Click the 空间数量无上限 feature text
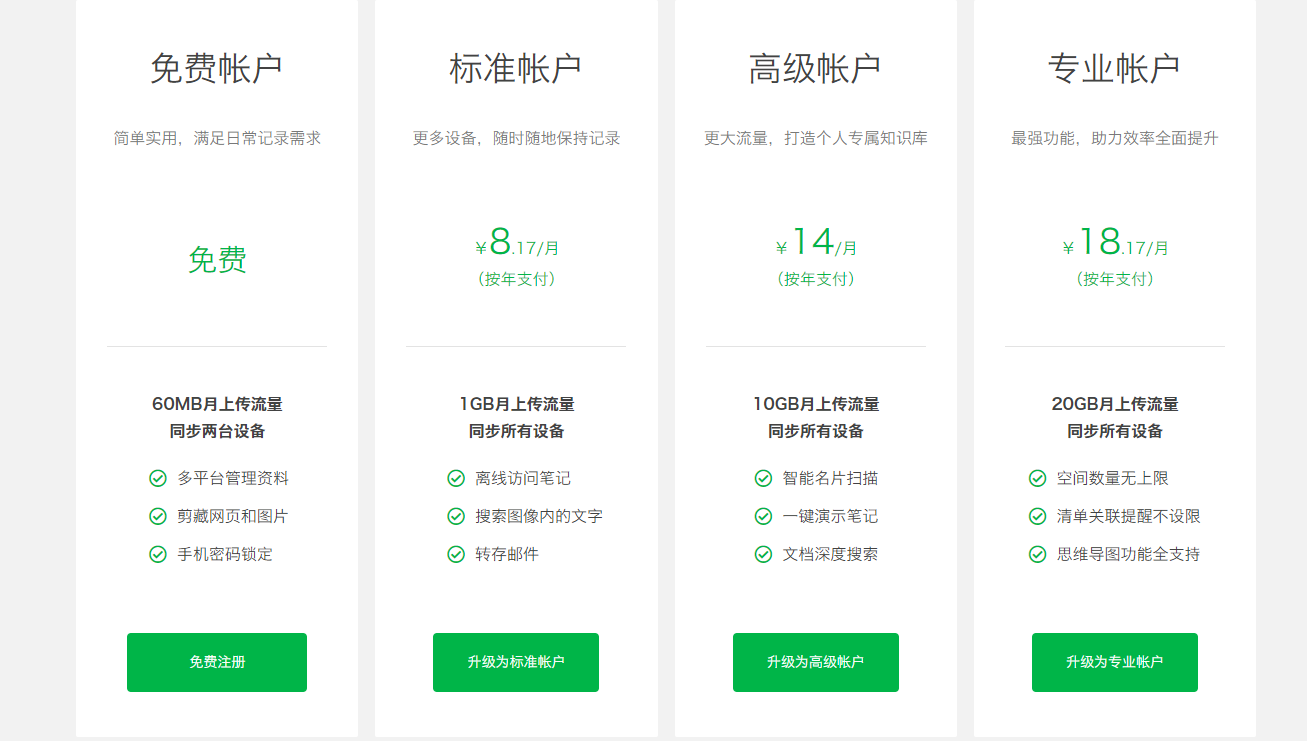 [x=1113, y=478]
